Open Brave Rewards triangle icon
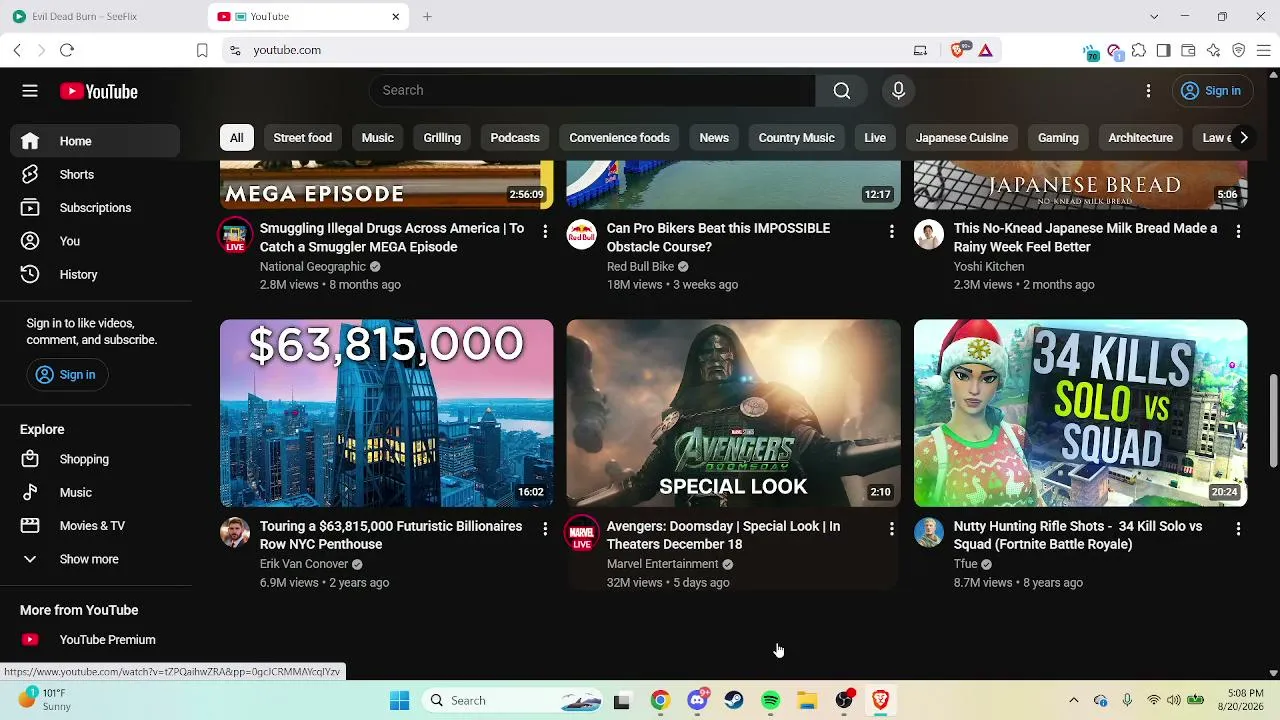Viewport: 1280px width, 720px height. 986,50
